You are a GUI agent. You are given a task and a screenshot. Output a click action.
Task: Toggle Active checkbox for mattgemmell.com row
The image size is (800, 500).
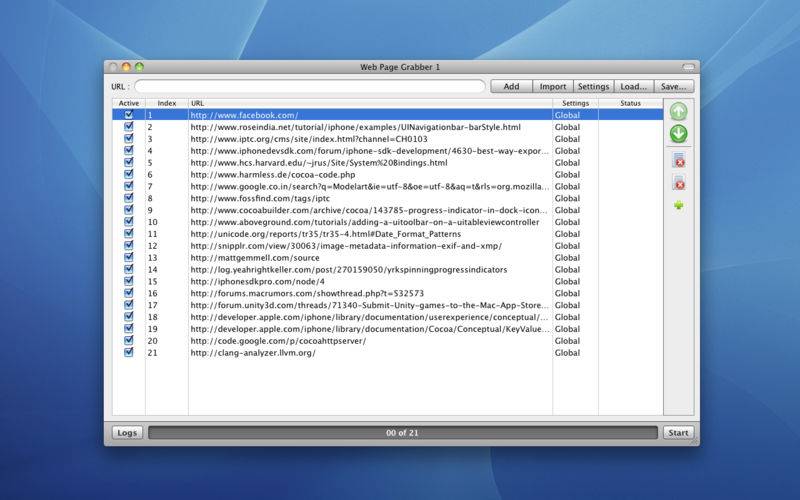pos(129,257)
